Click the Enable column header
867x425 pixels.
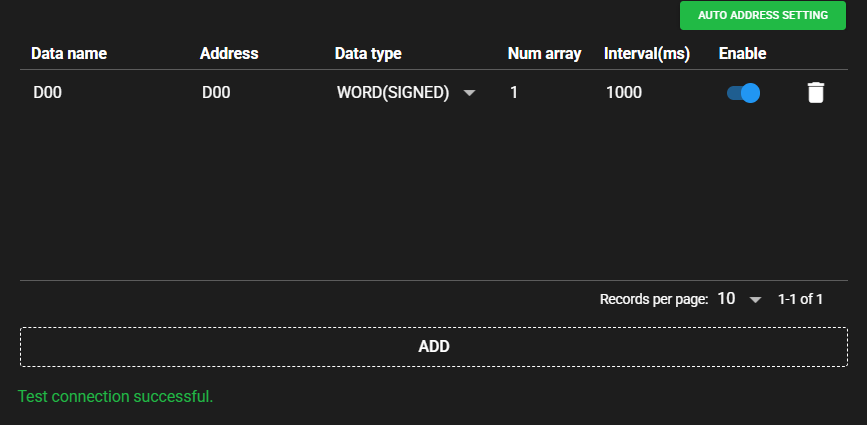click(742, 53)
